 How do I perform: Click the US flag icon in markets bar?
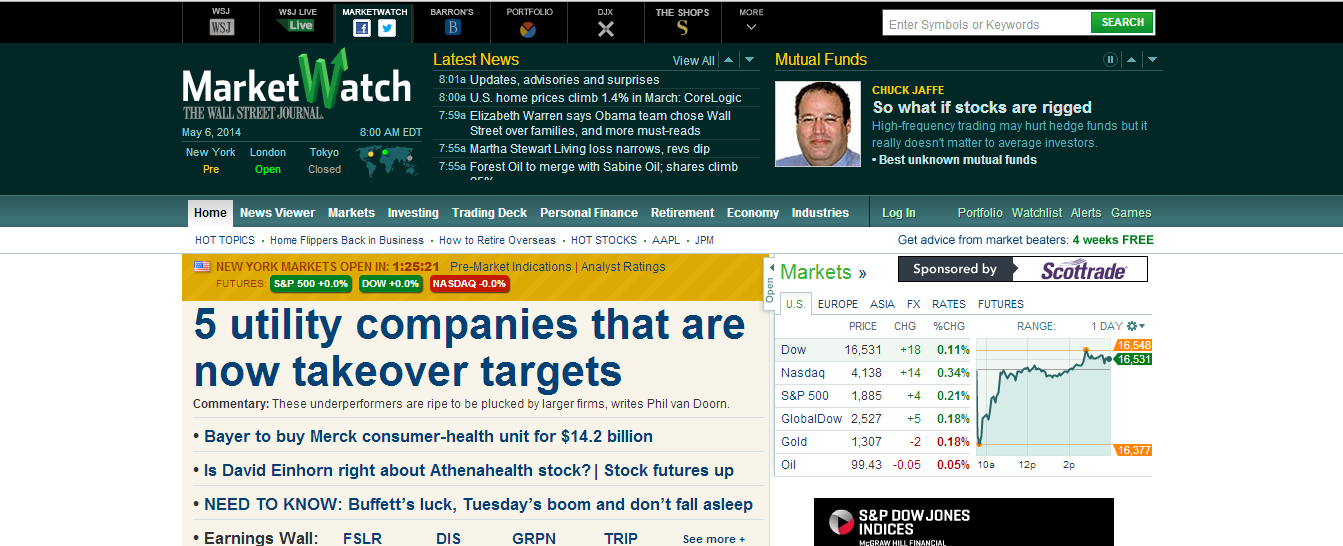(202, 267)
